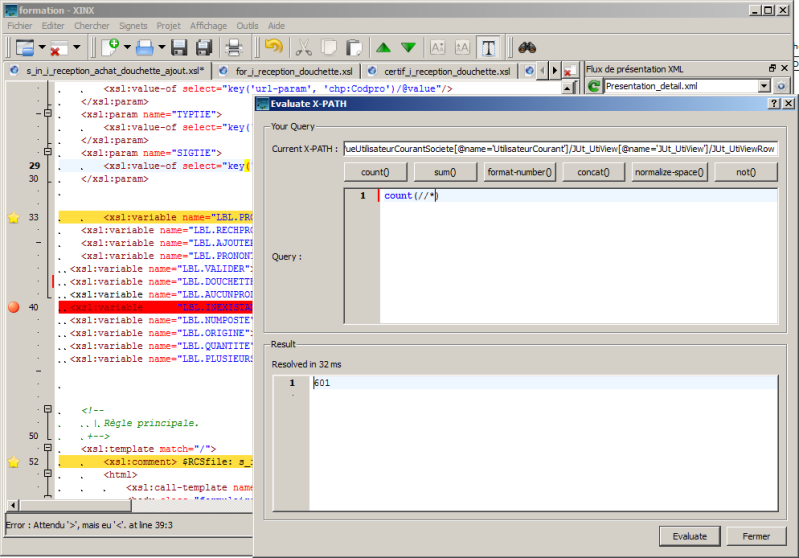Image resolution: width=799 pixels, height=558 pixels.
Task: Click the copy pages icon
Action: click(x=329, y=48)
